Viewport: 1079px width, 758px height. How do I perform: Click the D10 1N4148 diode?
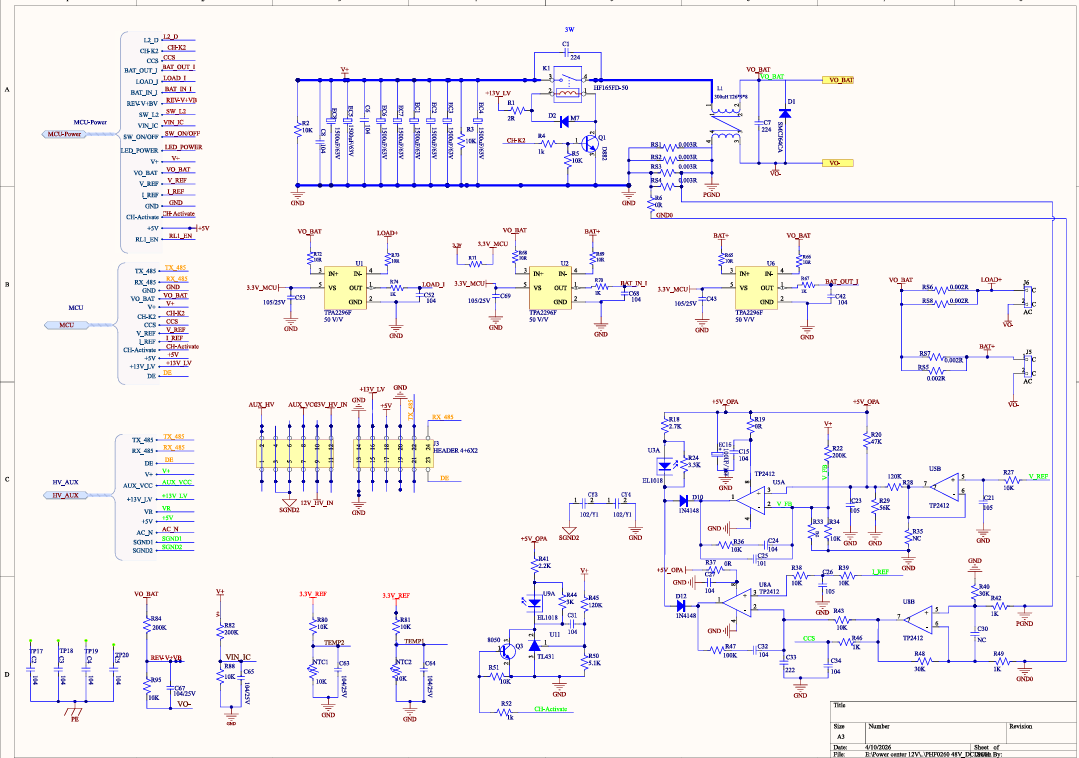click(685, 500)
